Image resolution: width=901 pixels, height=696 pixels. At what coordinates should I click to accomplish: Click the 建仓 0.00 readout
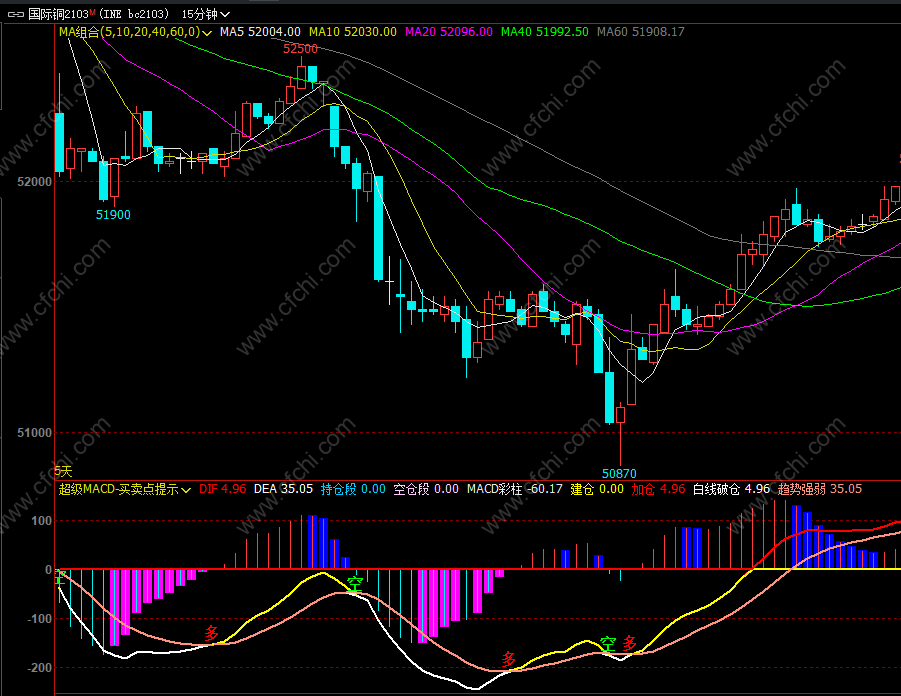pos(597,489)
